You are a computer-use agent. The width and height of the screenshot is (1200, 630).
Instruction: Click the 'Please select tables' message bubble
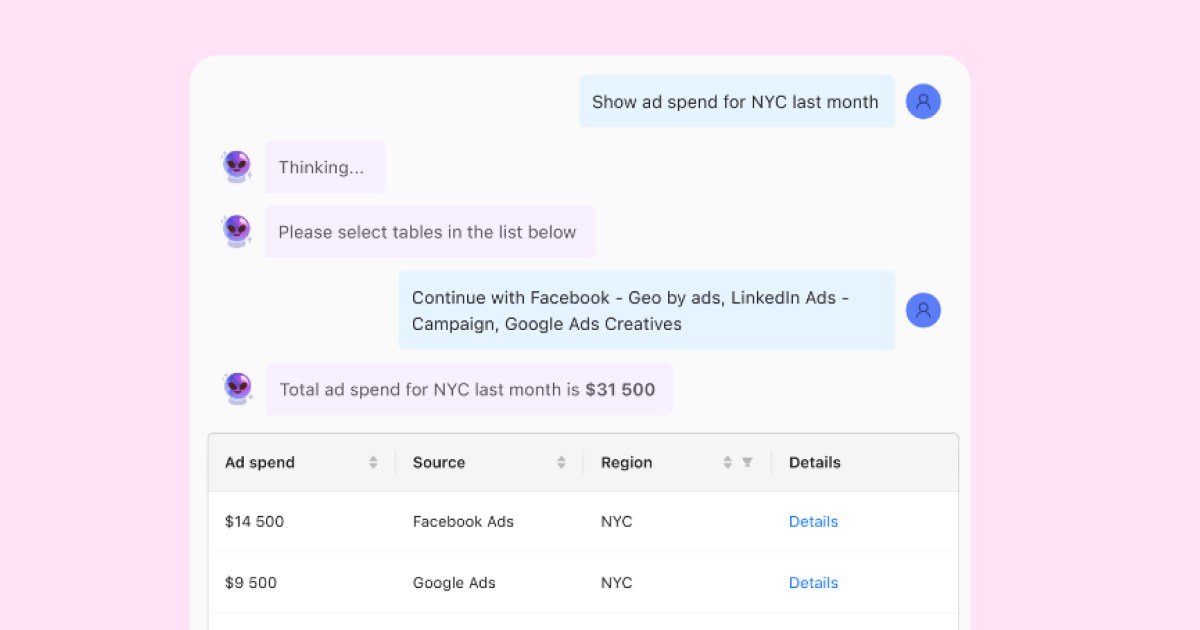click(x=429, y=232)
